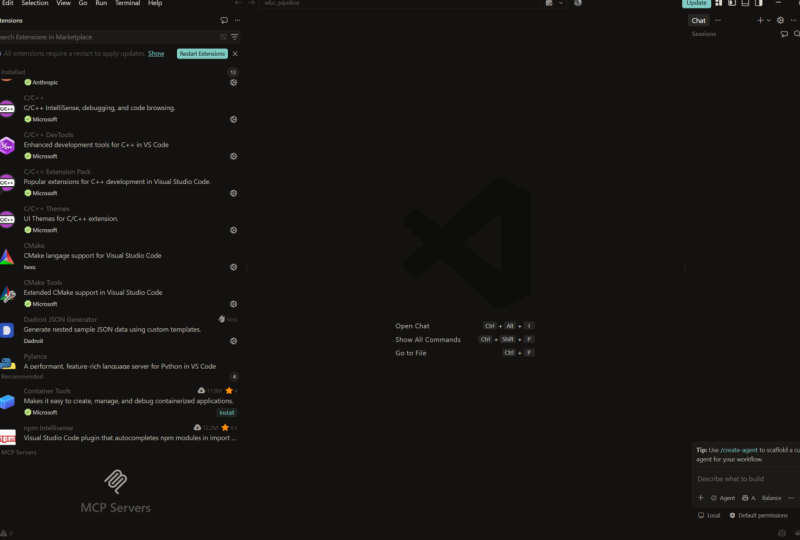Click the wbc_pipeline command center search box
The height and width of the screenshot is (540, 800).
[400, 3]
